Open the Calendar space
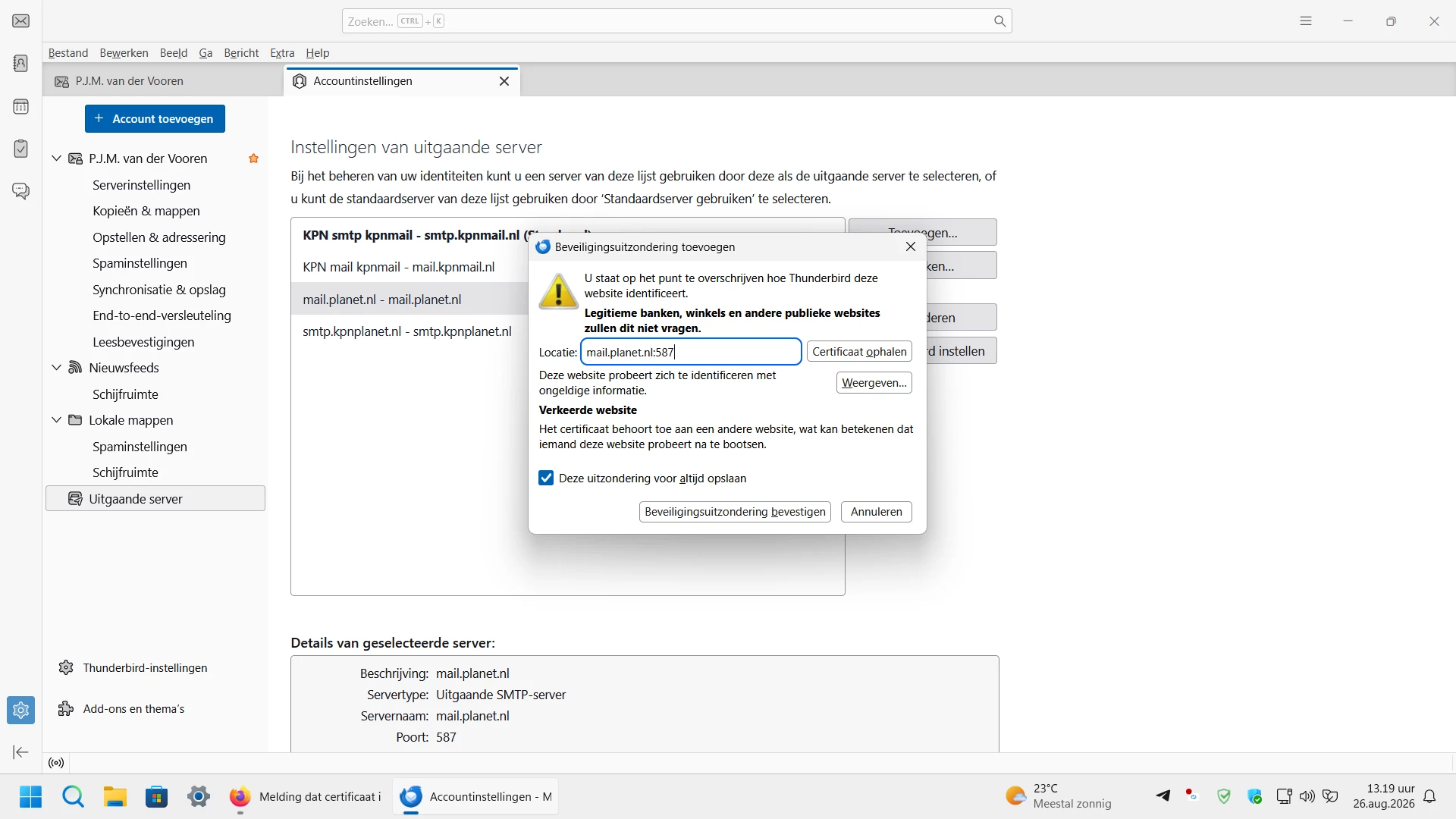 point(20,106)
